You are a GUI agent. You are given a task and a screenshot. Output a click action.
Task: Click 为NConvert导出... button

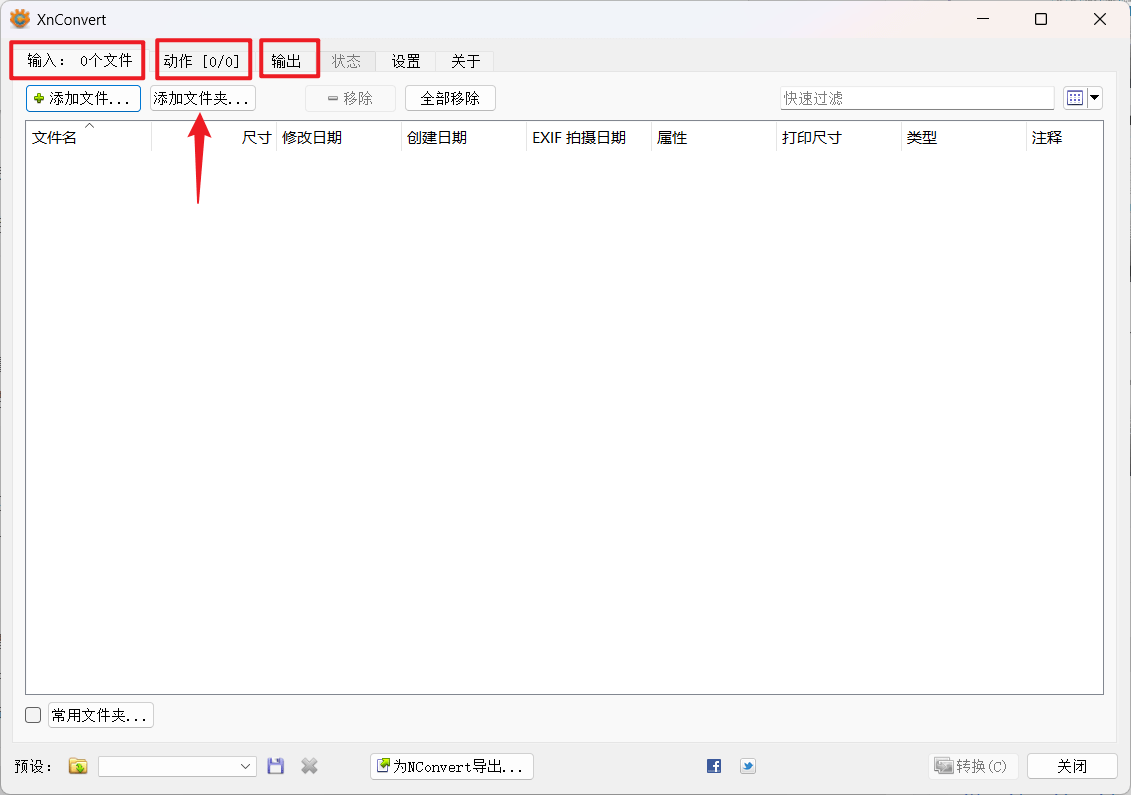point(452,766)
